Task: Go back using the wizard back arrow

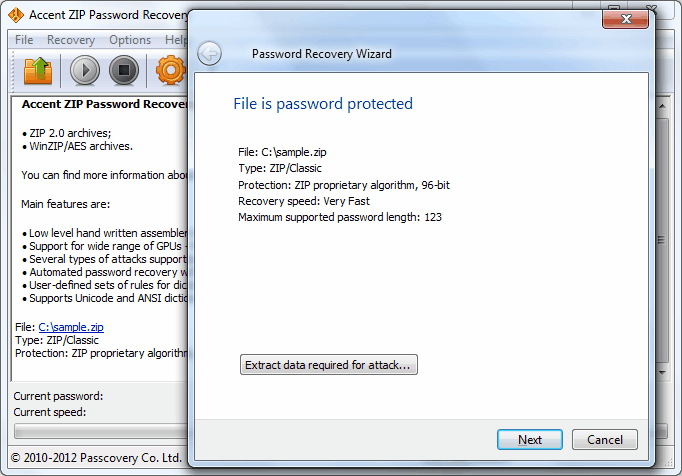Action: tap(209, 54)
